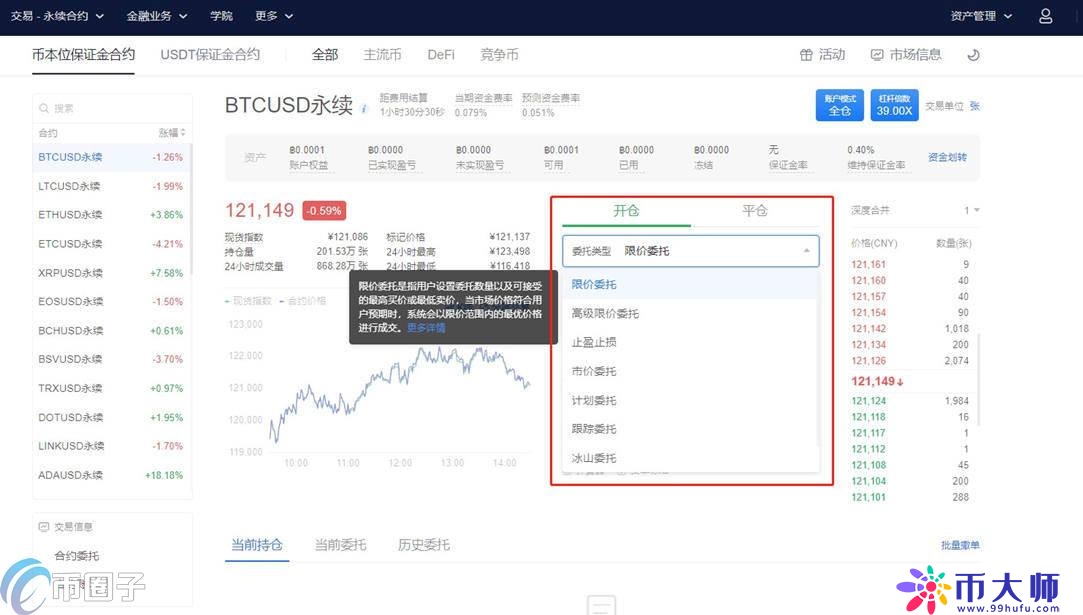
Task: Choose 冰山委托 option
Action: tap(691, 458)
